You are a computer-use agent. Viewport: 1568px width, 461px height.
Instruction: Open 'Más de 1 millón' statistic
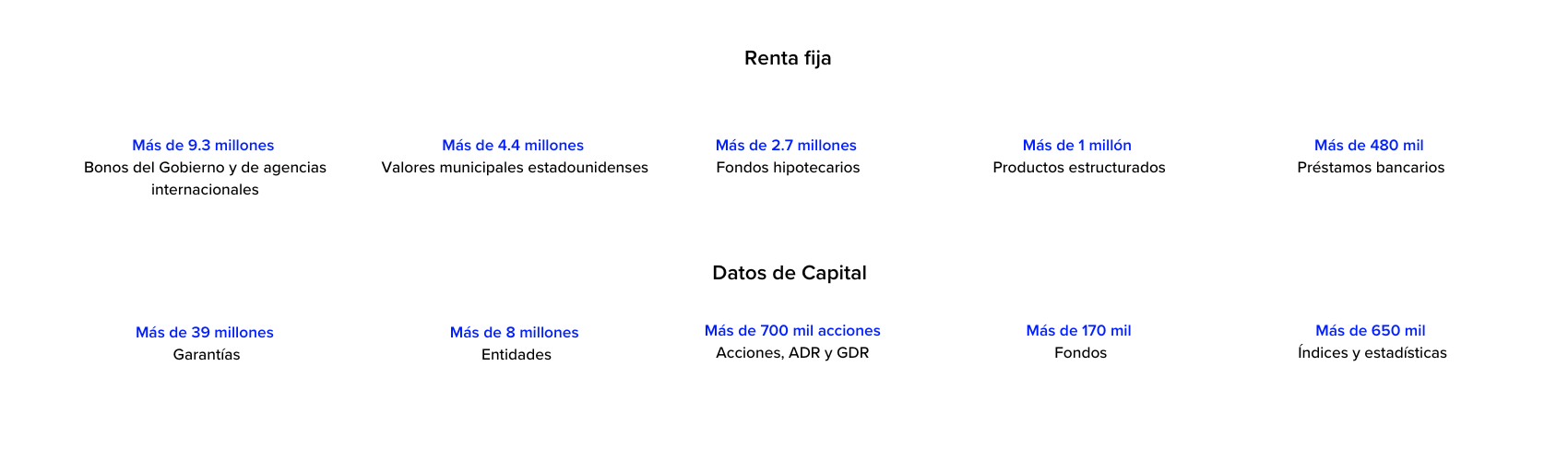[1077, 145]
